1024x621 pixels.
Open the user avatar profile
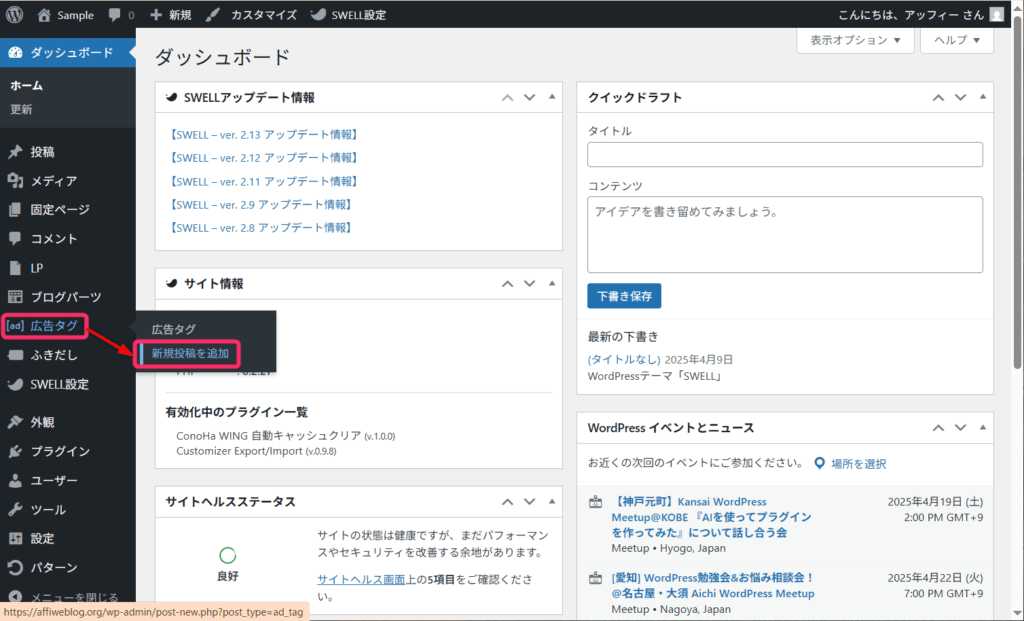click(x=997, y=14)
